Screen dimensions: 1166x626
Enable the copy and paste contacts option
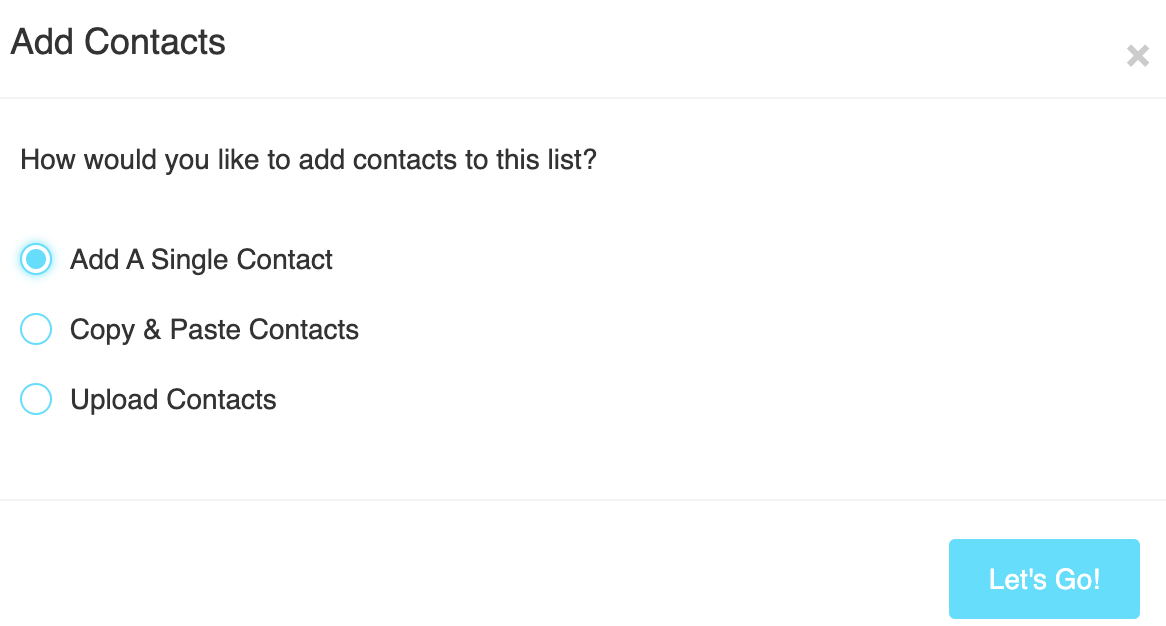[x=36, y=330]
